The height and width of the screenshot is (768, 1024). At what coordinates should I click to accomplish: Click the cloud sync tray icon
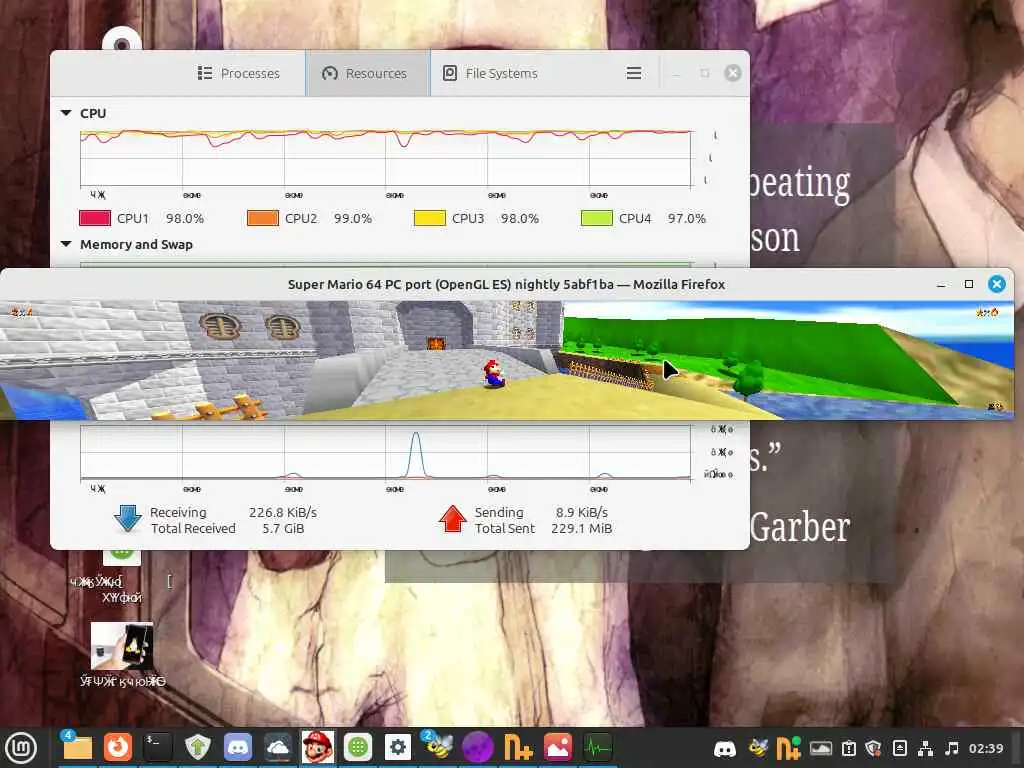(821, 748)
